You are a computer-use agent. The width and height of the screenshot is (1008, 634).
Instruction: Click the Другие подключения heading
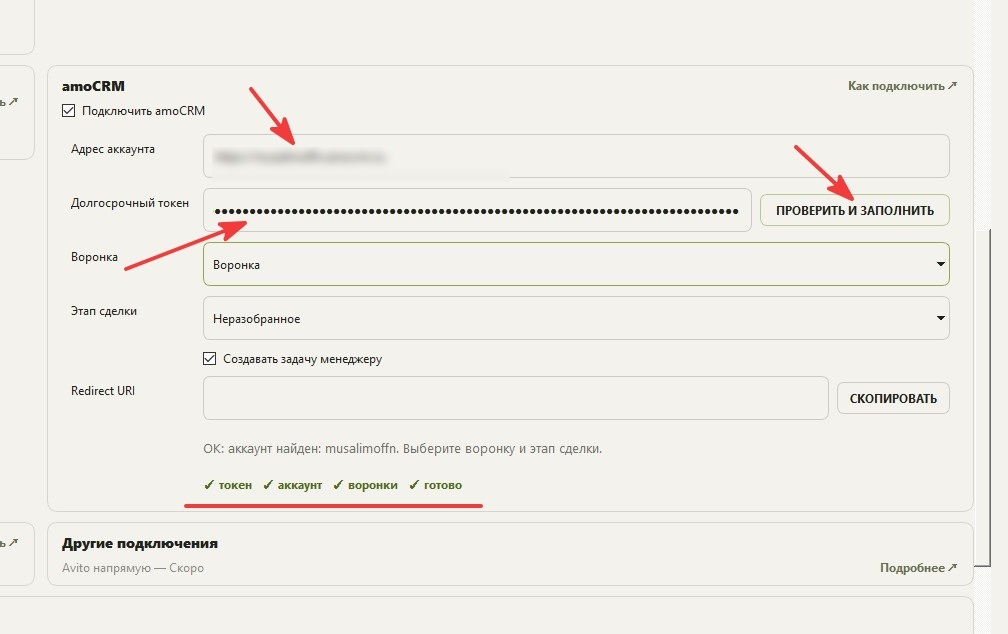pos(140,543)
